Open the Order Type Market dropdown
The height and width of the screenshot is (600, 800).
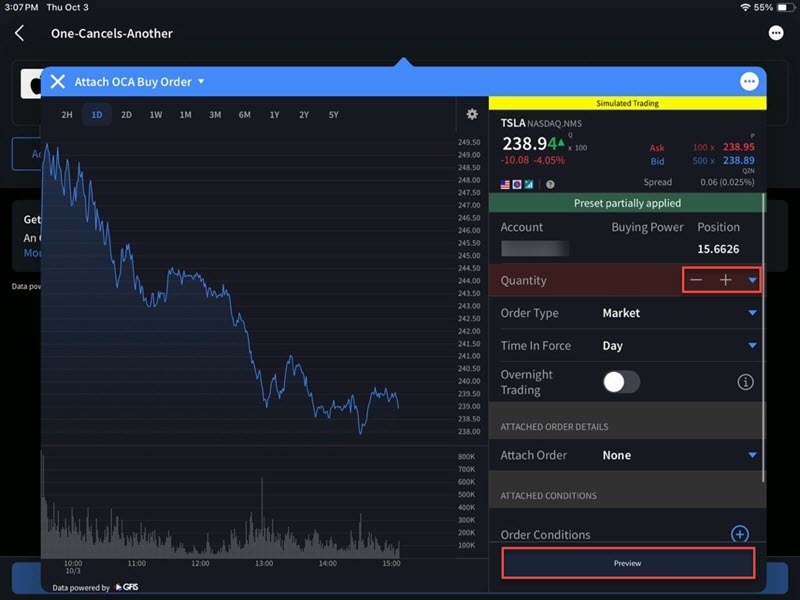pyautogui.click(x=753, y=313)
